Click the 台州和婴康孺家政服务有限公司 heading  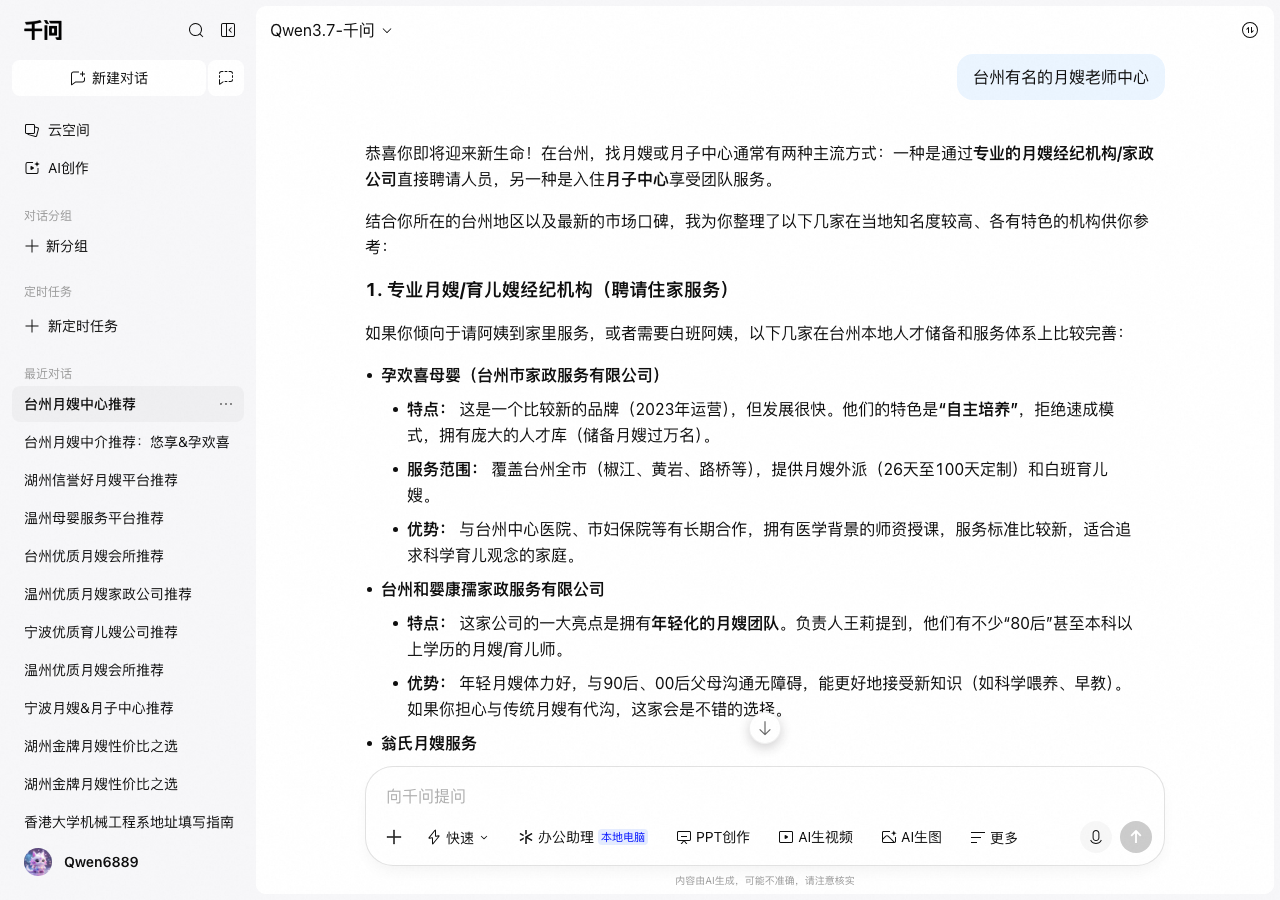pyautogui.click(x=493, y=590)
